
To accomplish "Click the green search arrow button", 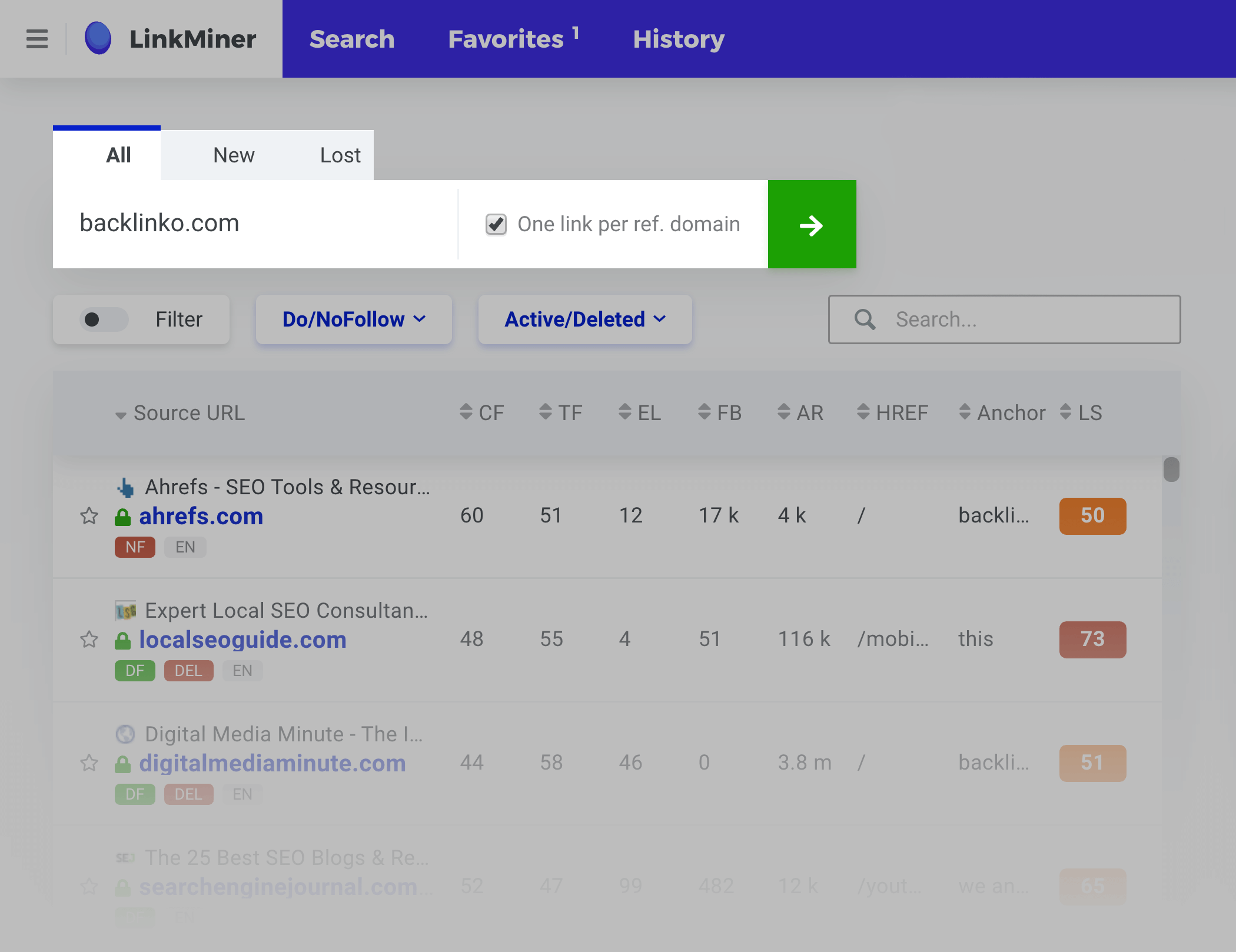I will tap(812, 224).
